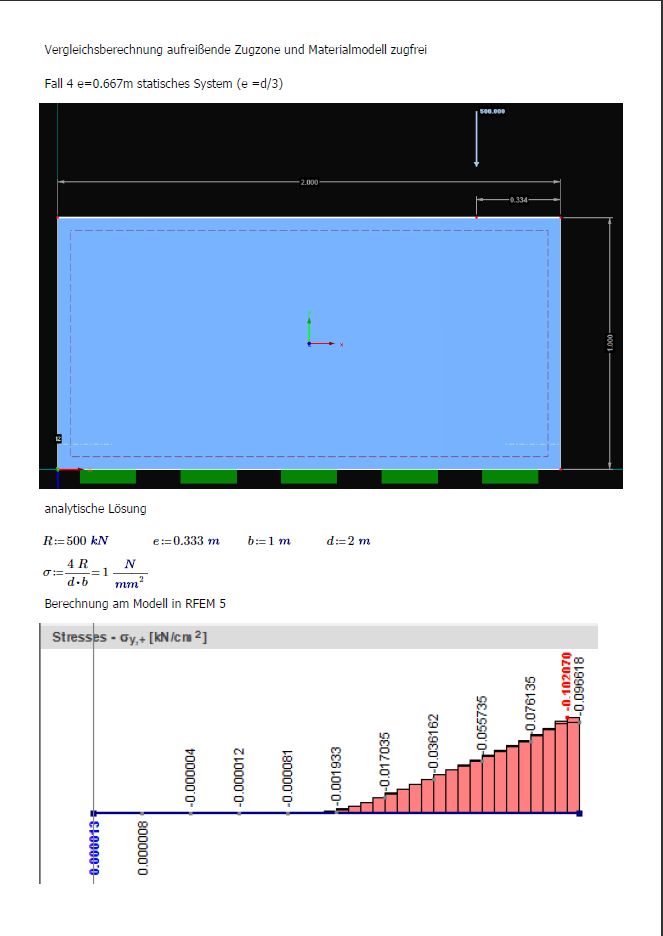
Task: Click the stress value 0.000008
Action: 143,848
